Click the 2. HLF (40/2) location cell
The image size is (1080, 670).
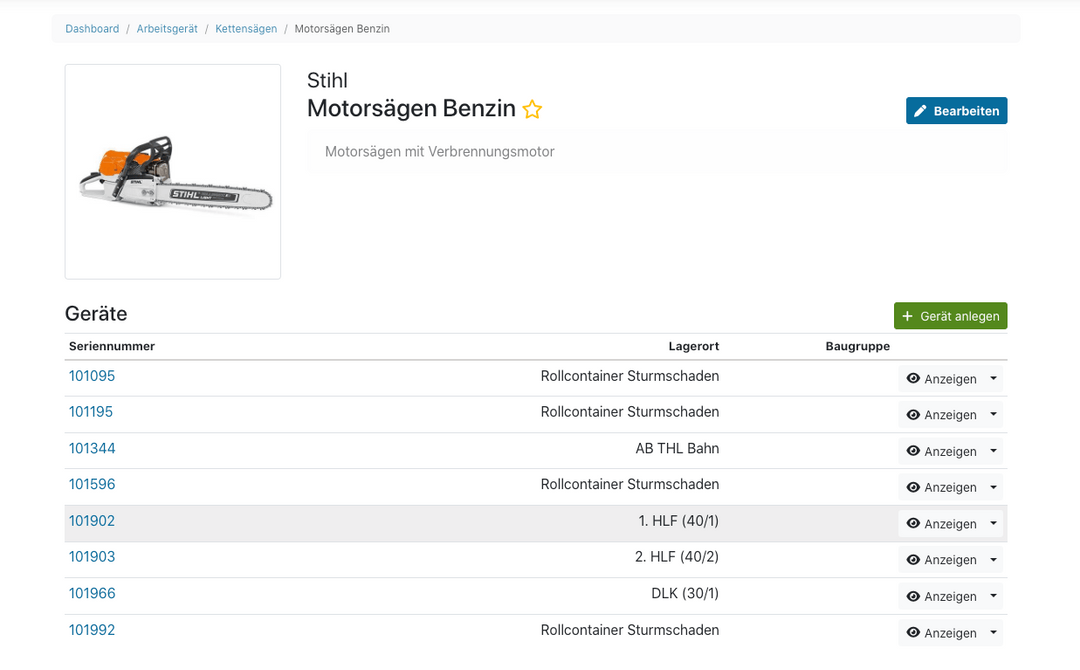[676, 556]
